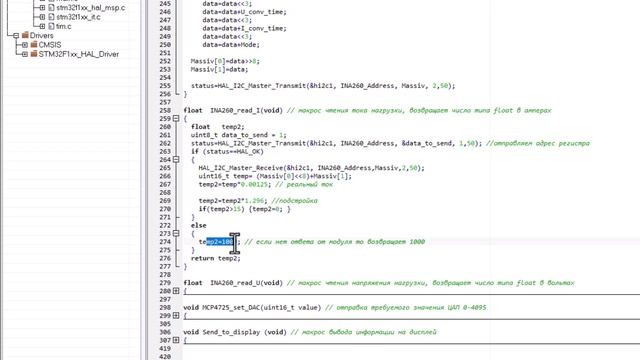Click the INA260_read_I function name
The image size is (640, 360).
point(235,111)
